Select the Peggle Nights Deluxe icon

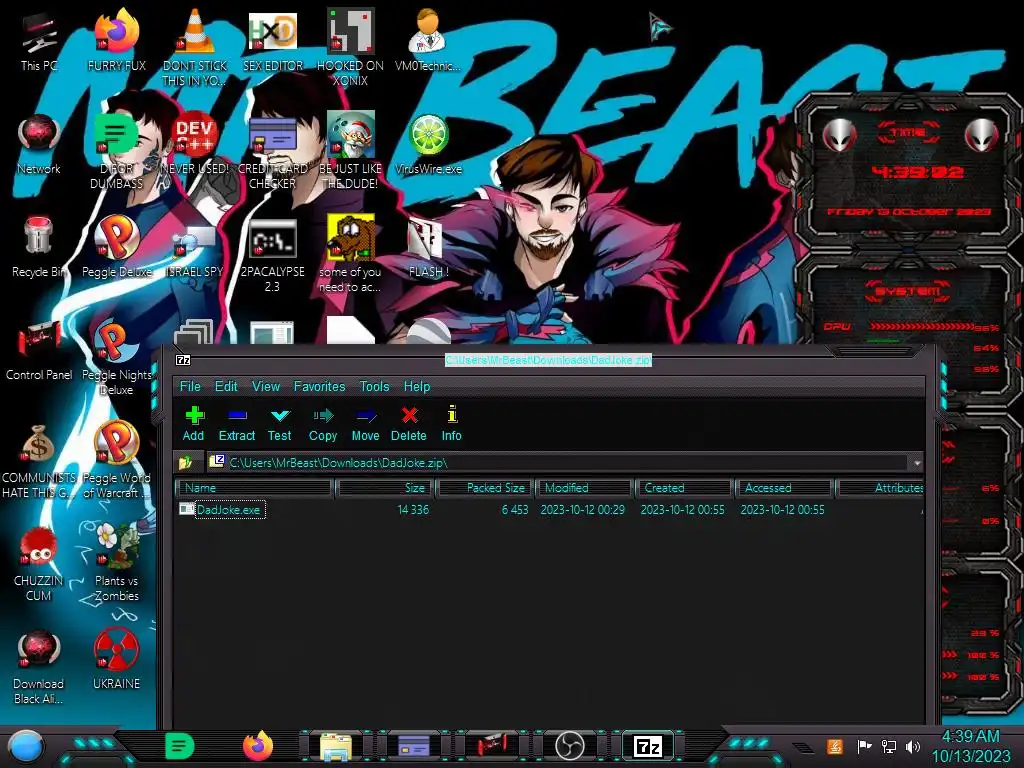(116, 357)
